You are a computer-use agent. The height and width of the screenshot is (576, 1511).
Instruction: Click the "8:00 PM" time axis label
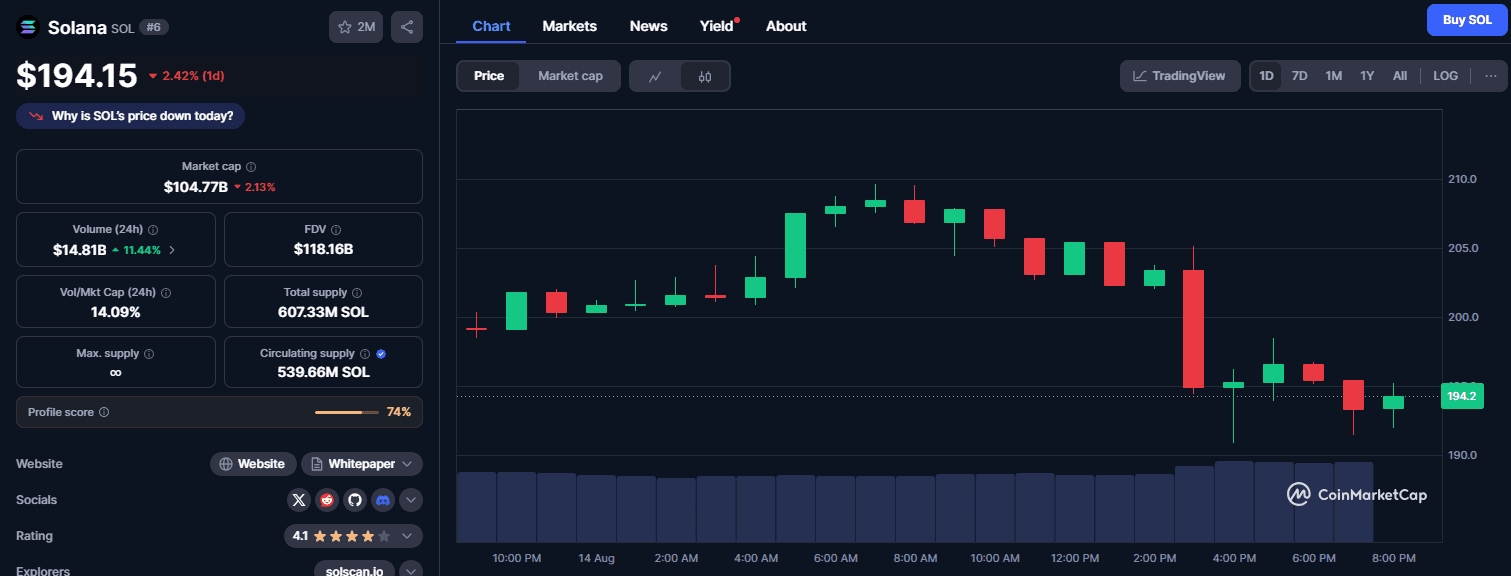pyautogui.click(x=1394, y=557)
